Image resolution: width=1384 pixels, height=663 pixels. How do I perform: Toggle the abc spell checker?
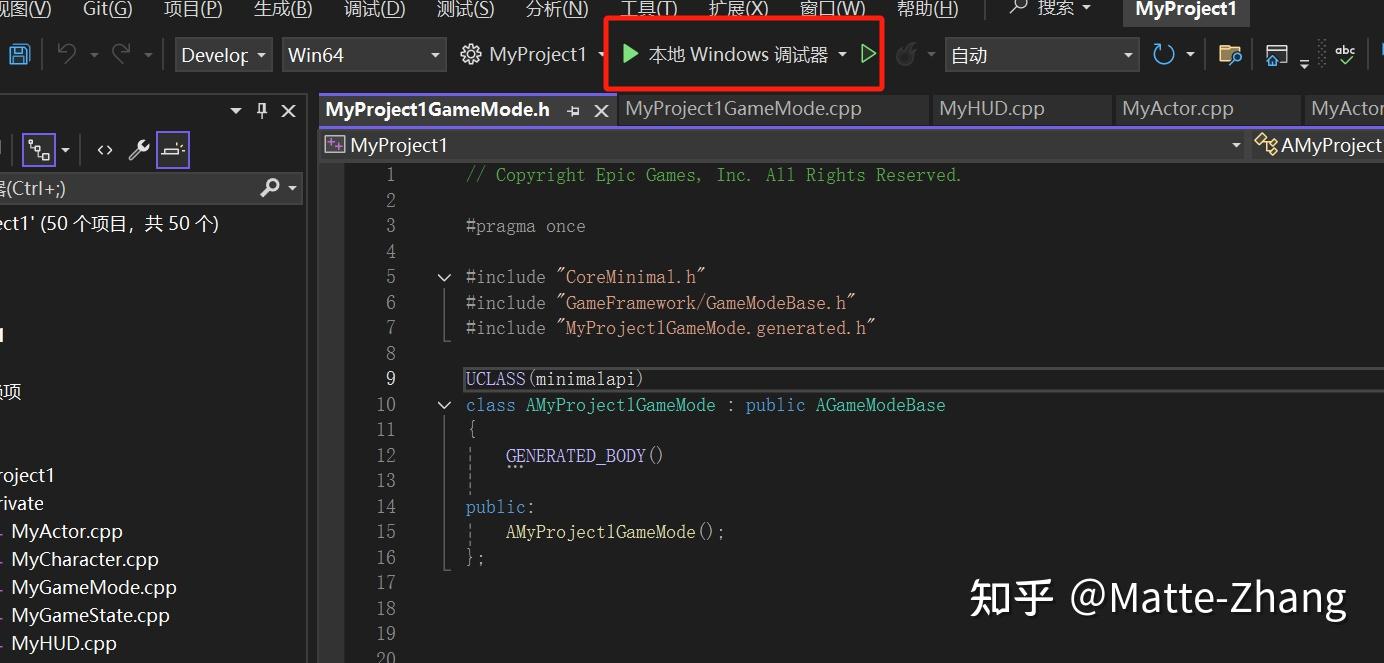[1345, 55]
